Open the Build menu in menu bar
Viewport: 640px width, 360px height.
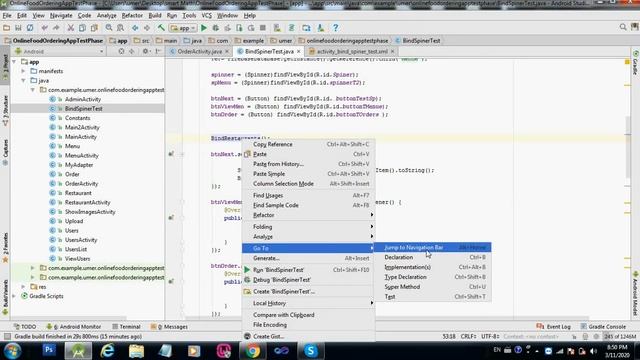tap(155, 16)
